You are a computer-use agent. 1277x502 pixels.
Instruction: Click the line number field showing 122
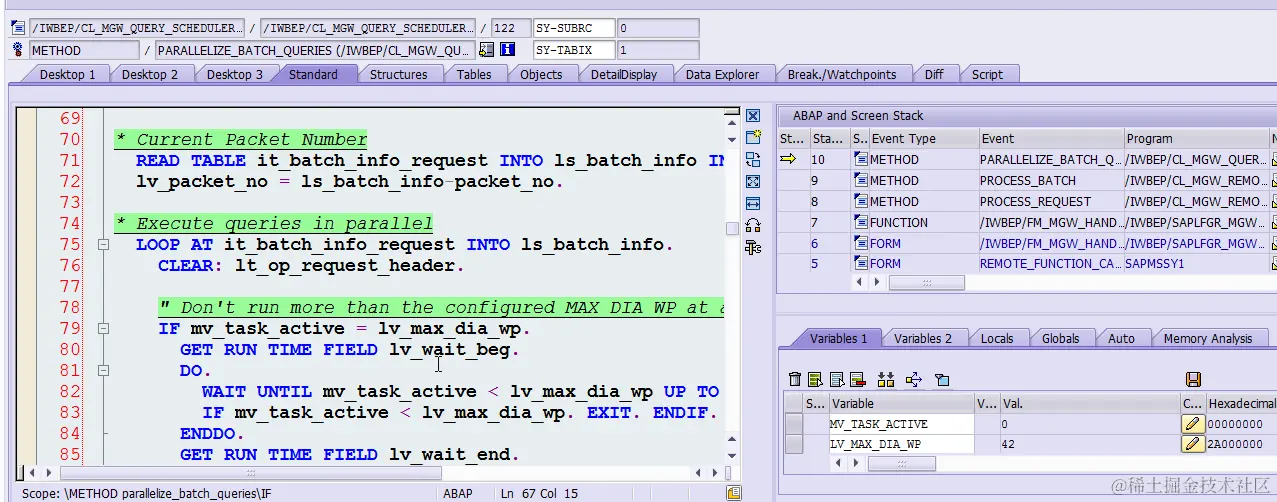[x=509, y=28]
